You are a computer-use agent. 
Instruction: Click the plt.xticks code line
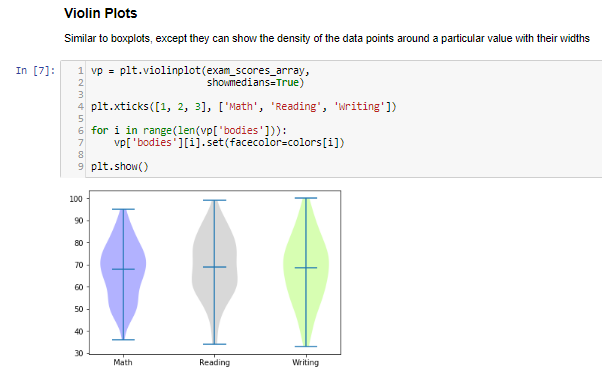pos(243,106)
